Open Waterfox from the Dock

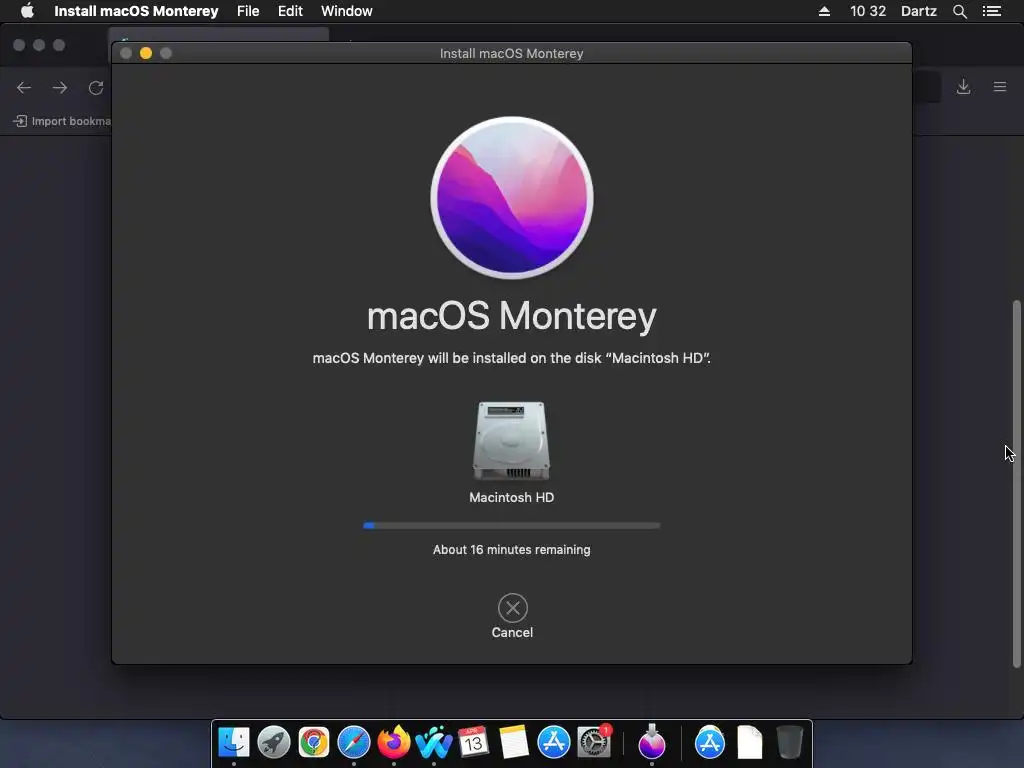coord(434,743)
